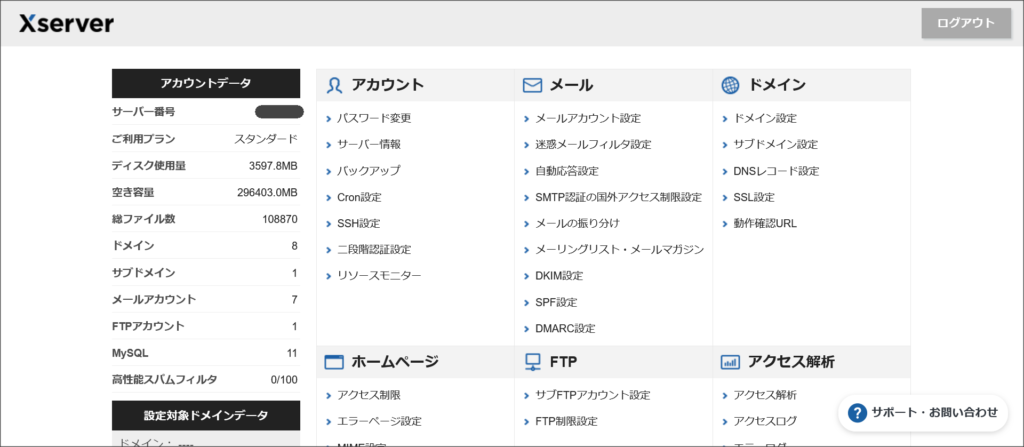Click the ディスク使用量 value 3597.8MB
The width and height of the screenshot is (1024, 447).
point(273,166)
